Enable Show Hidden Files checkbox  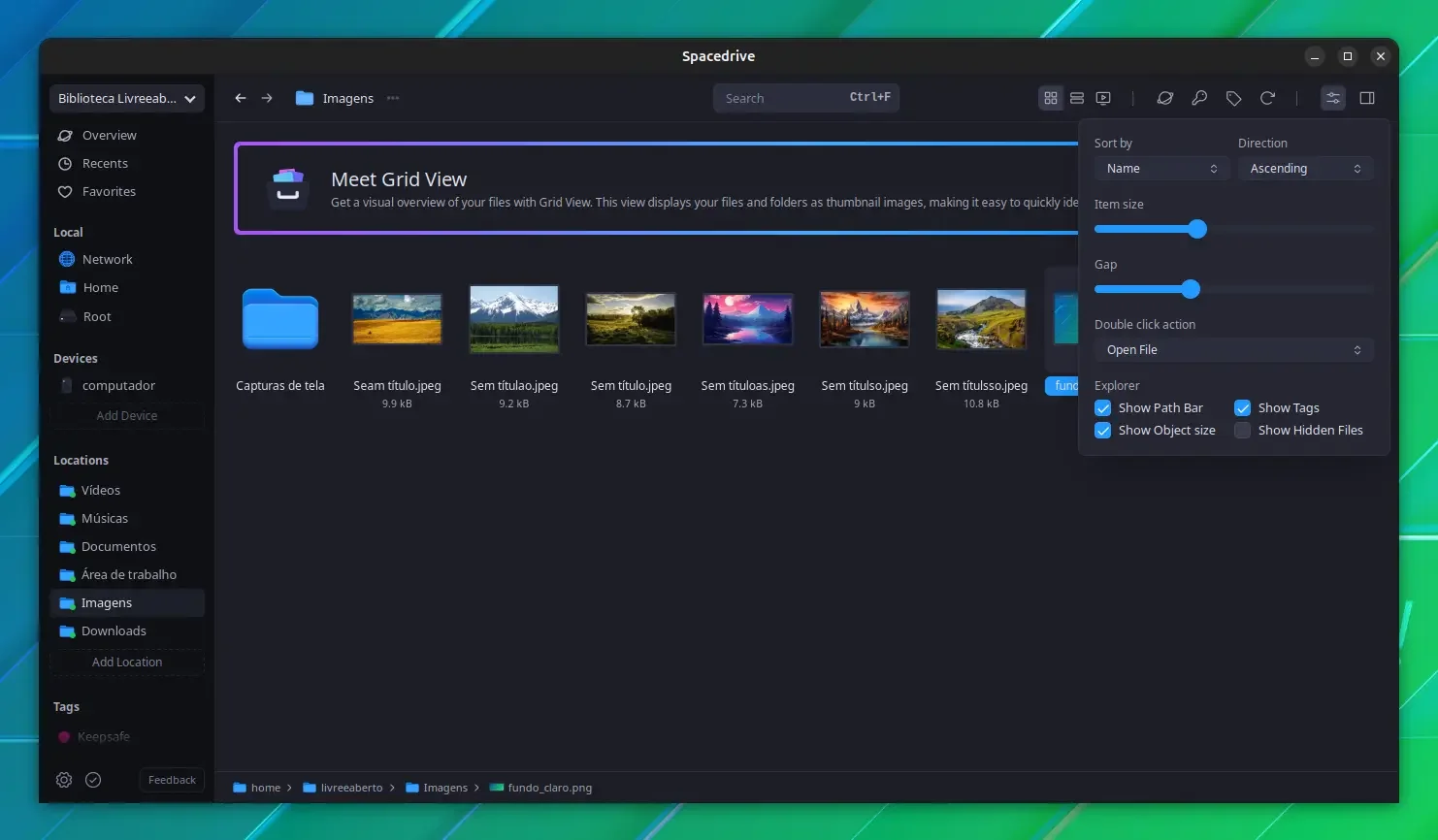click(1242, 430)
